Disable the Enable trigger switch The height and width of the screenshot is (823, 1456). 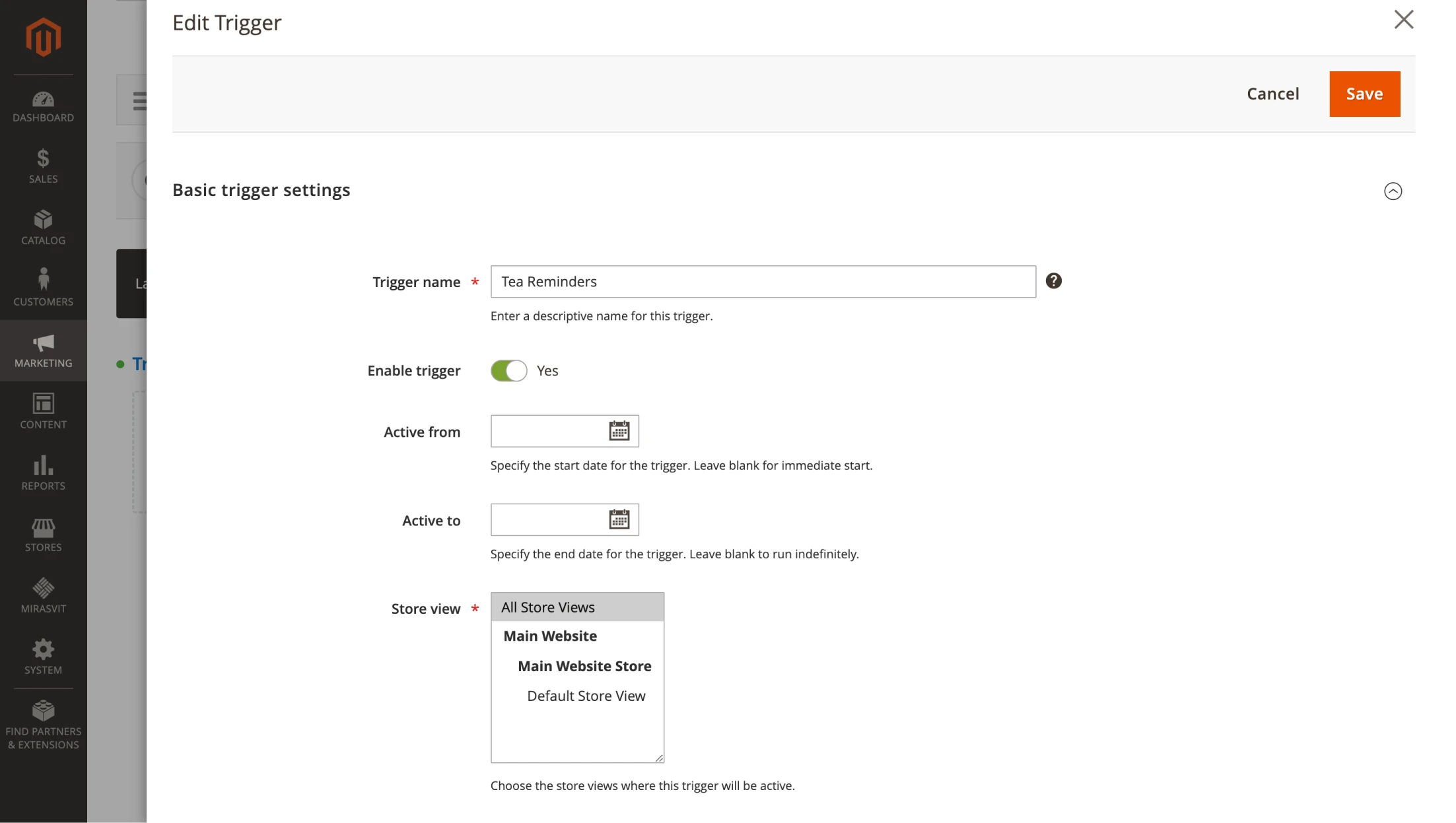coord(508,371)
